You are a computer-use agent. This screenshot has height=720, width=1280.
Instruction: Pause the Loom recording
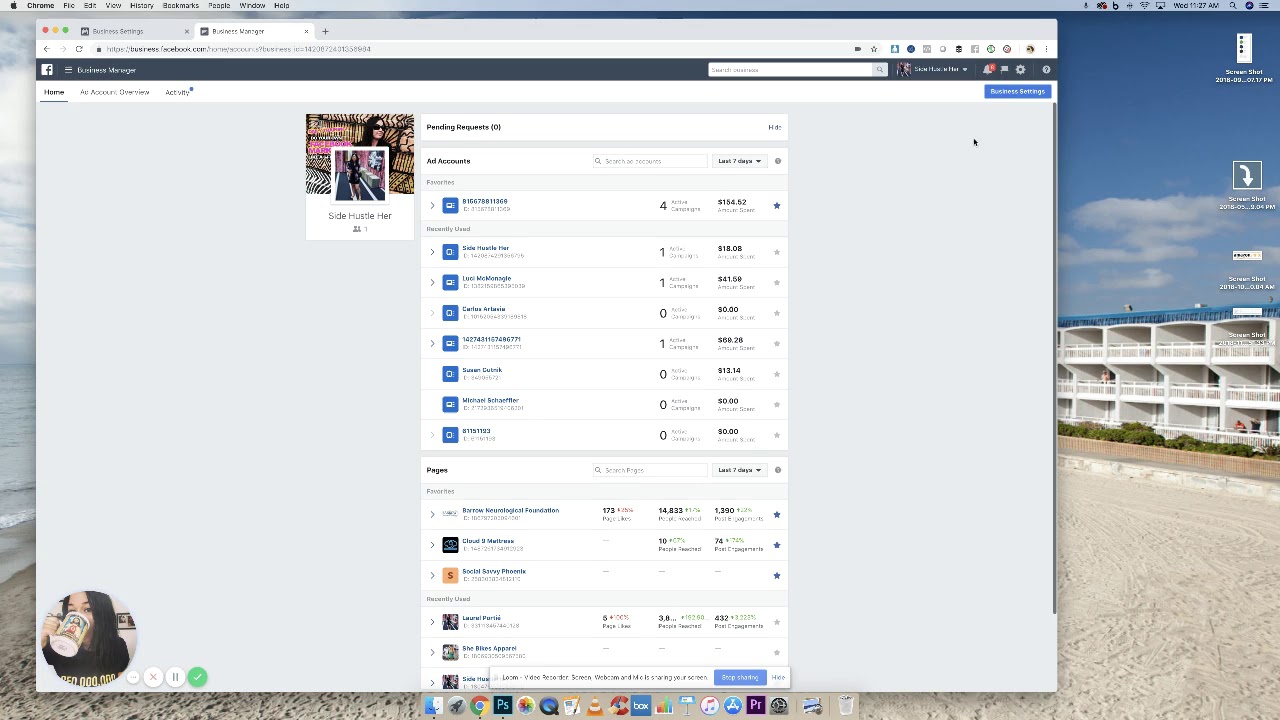(x=175, y=677)
